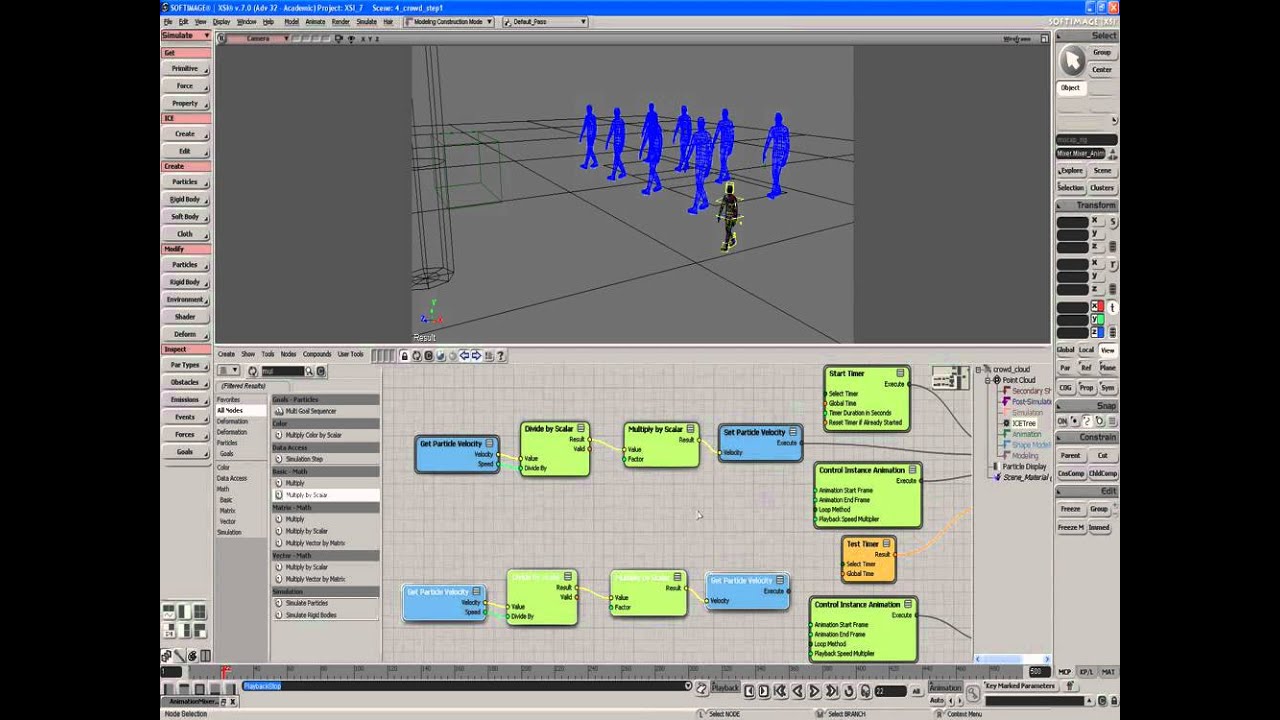Collapse the crowd_cloud tree node
The image size is (1280, 720).
click(980, 370)
